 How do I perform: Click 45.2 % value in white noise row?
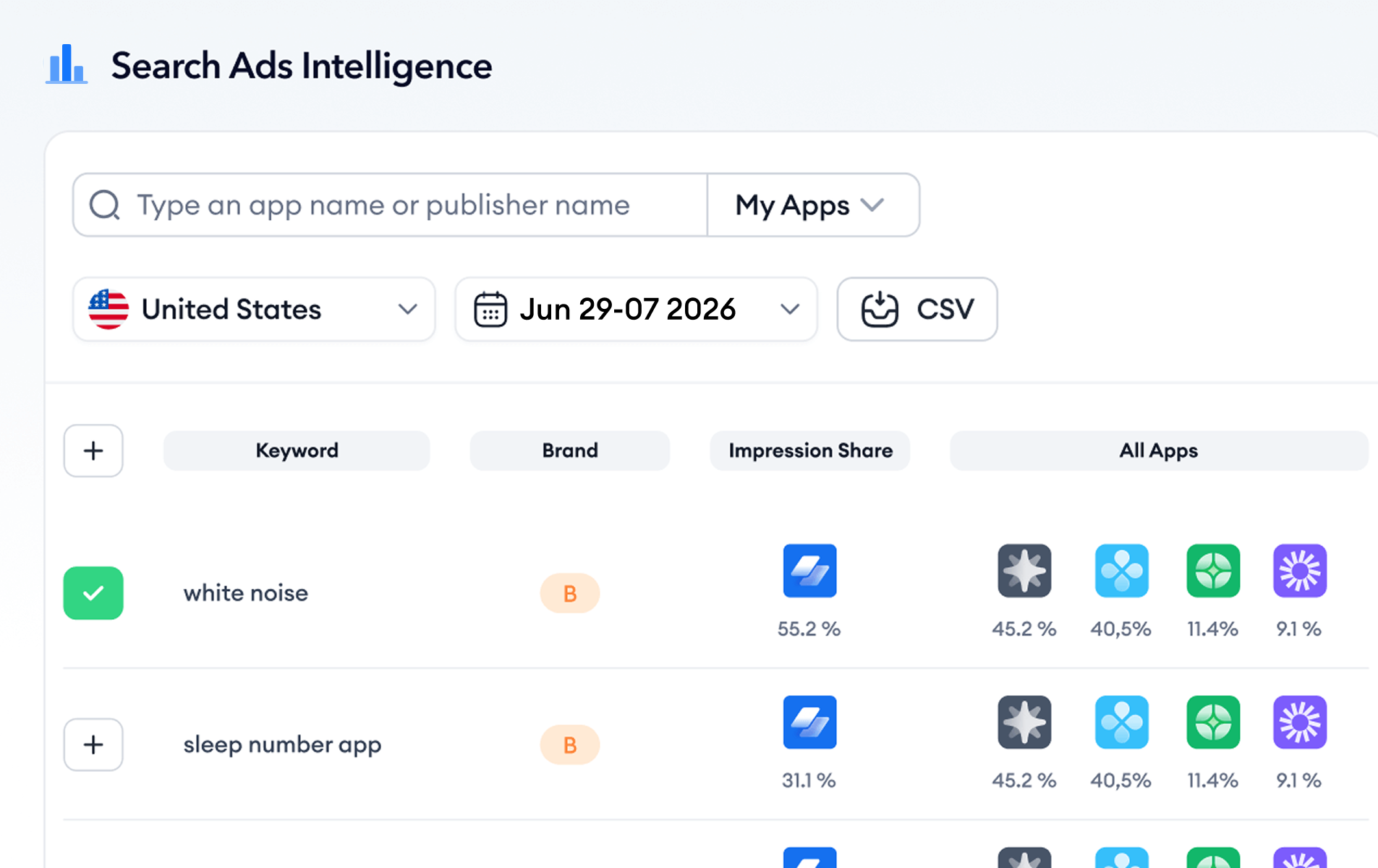point(1024,629)
